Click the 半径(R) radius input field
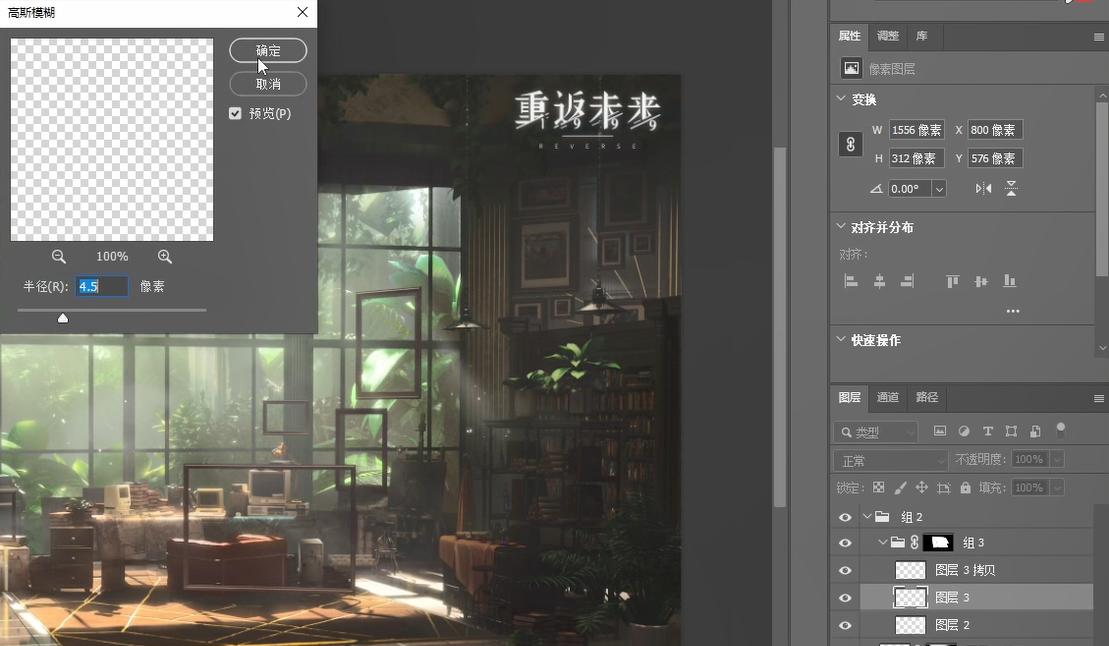 [102, 286]
